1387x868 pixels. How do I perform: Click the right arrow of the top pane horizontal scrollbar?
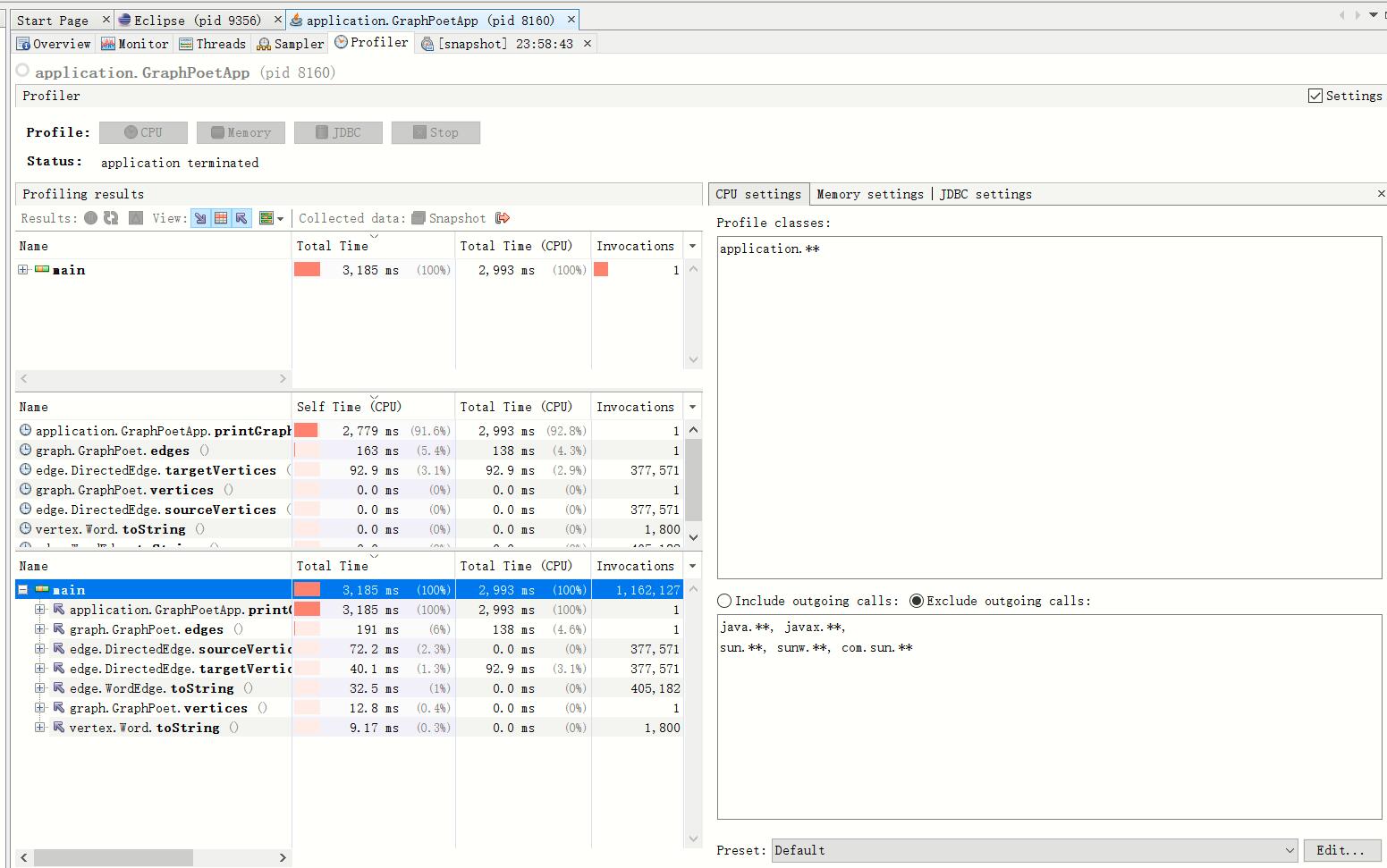tap(283, 379)
